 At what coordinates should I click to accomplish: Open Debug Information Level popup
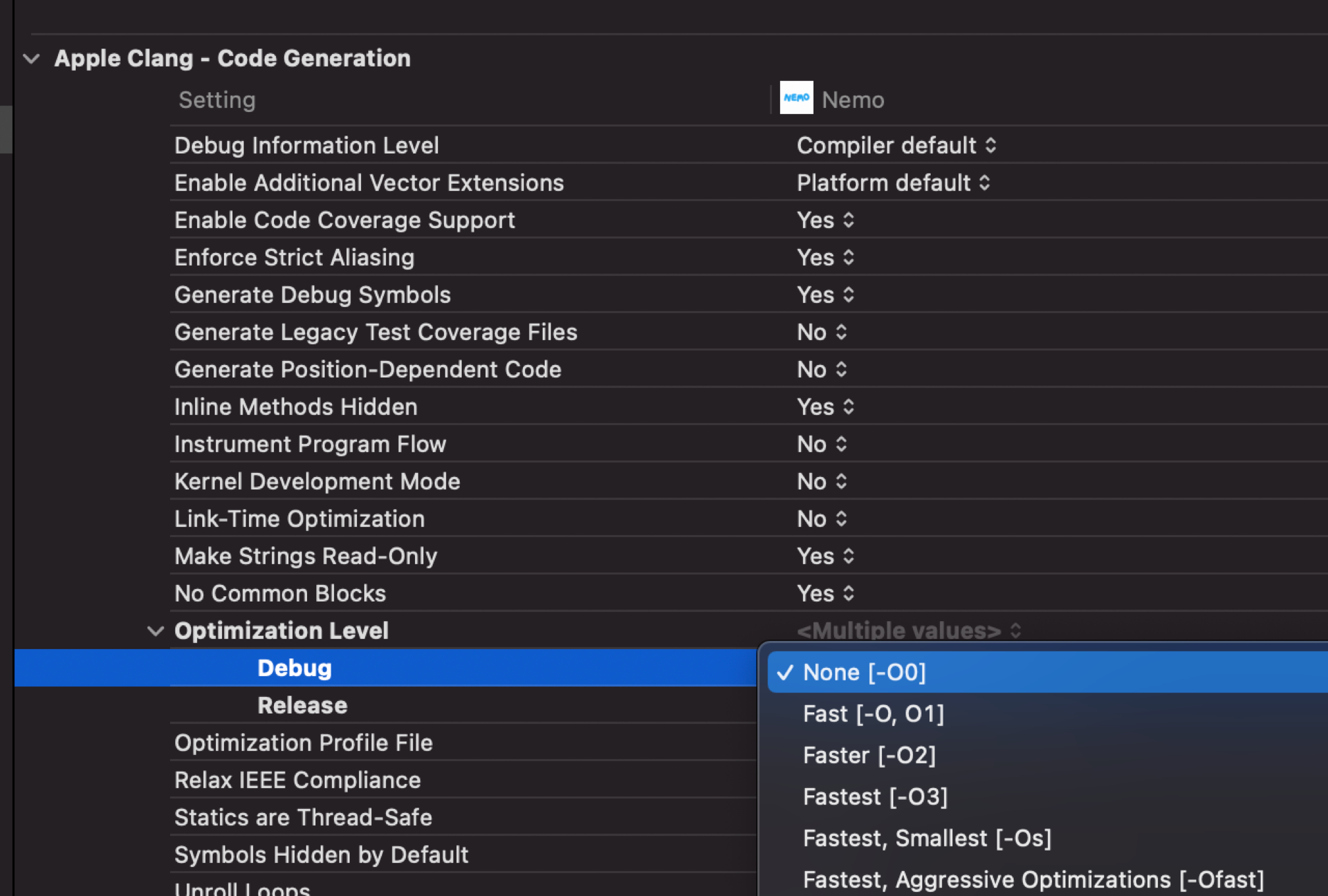tap(896, 146)
